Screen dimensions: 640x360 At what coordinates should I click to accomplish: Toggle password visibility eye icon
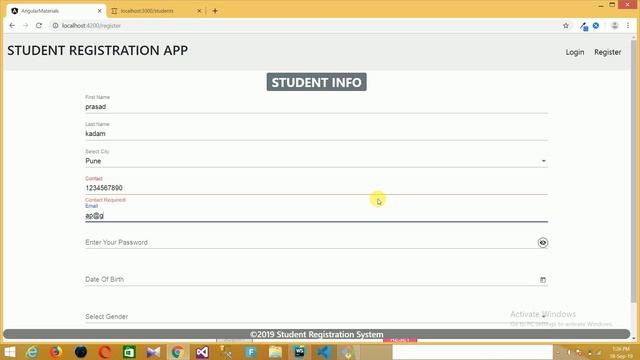click(x=542, y=242)
